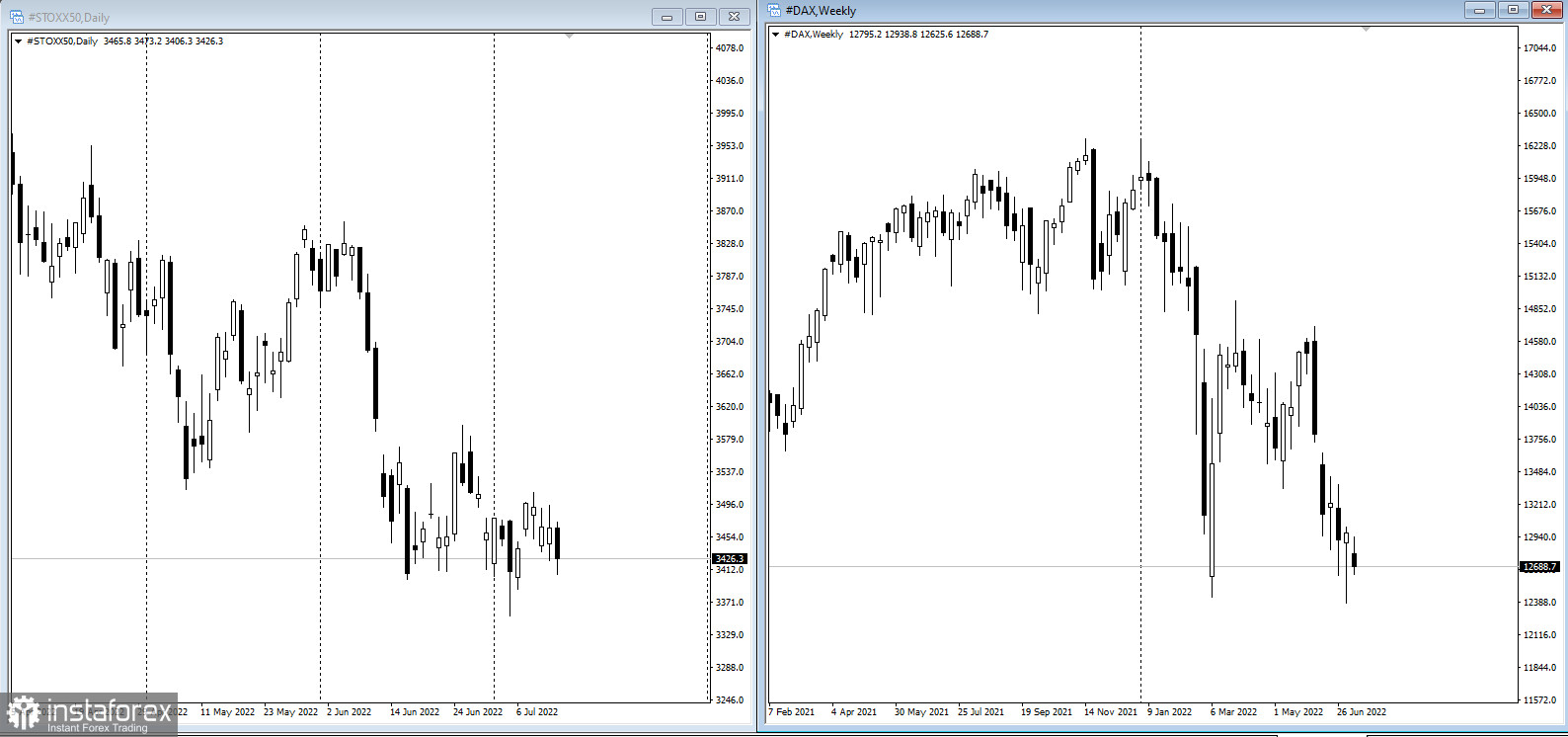Click the #DAX window chart icon
The image size is (1568, 737).
click(775, 10)
